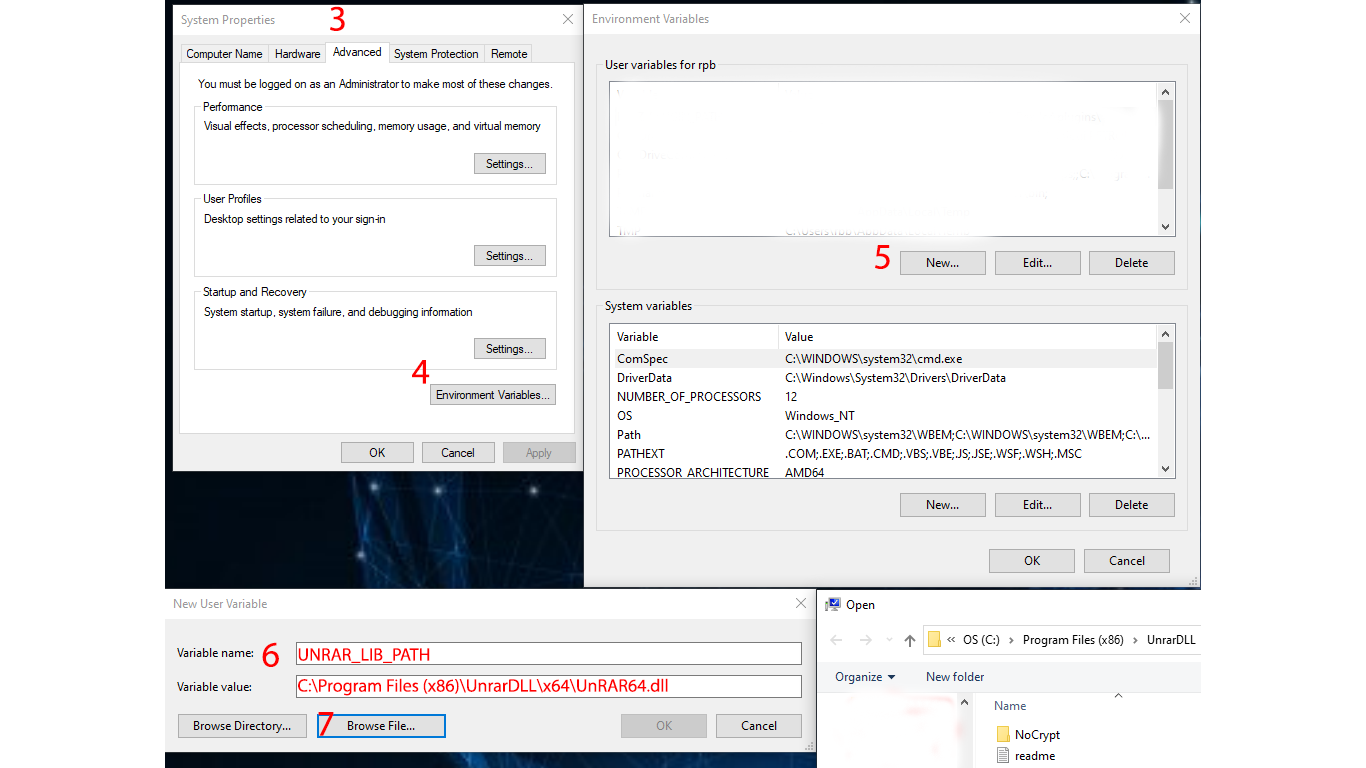Click the Forward arrow in Open dialog
This screenshot has height=768, width=1366.
[866, 640]
